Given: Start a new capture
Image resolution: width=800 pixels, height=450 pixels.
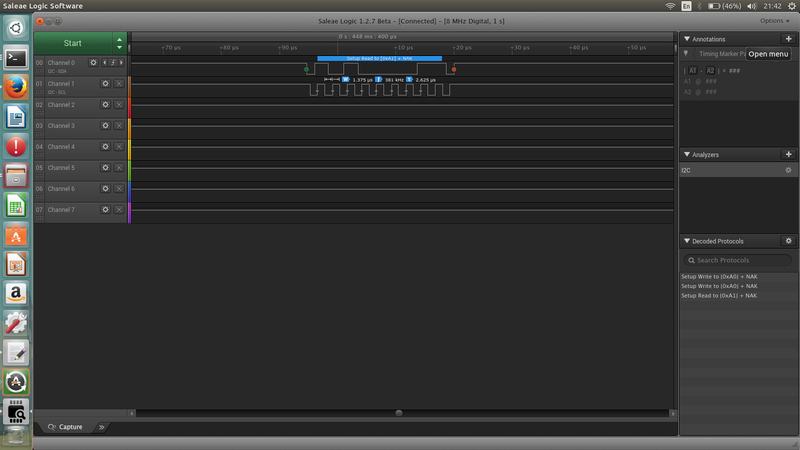Looking at the screenshot, I should 73,43.
